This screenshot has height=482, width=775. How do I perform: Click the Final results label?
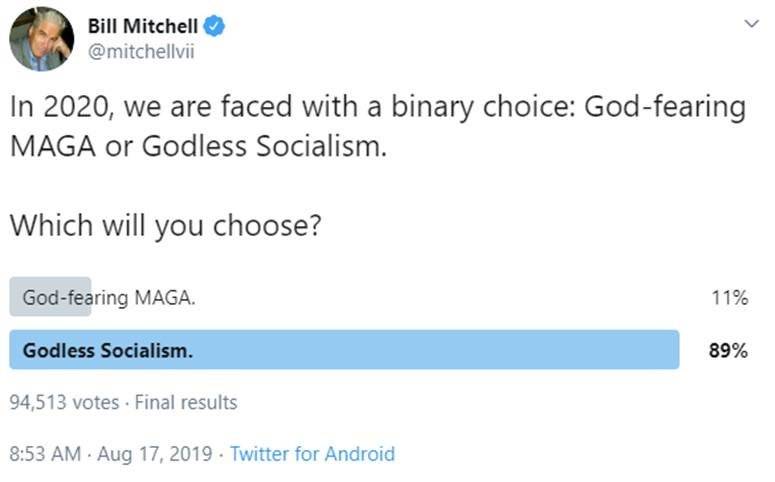point(186,402)
